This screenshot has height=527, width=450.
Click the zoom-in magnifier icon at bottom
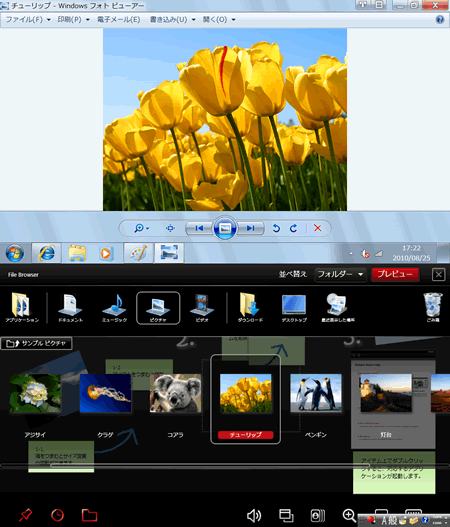349,515
